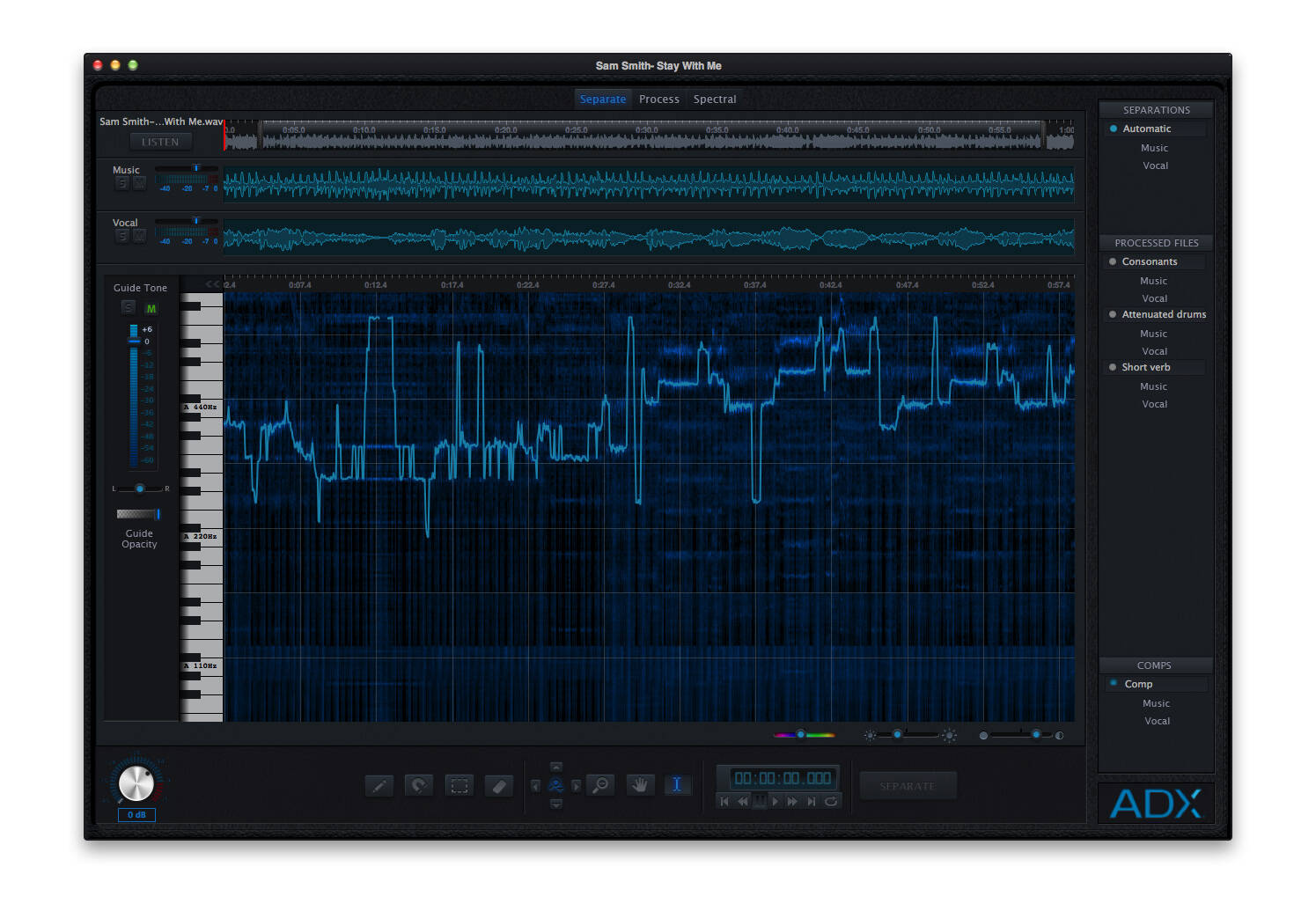Click the A 110Hz piano key
This screenshot has width=1316, height=911.
point(201,666)
